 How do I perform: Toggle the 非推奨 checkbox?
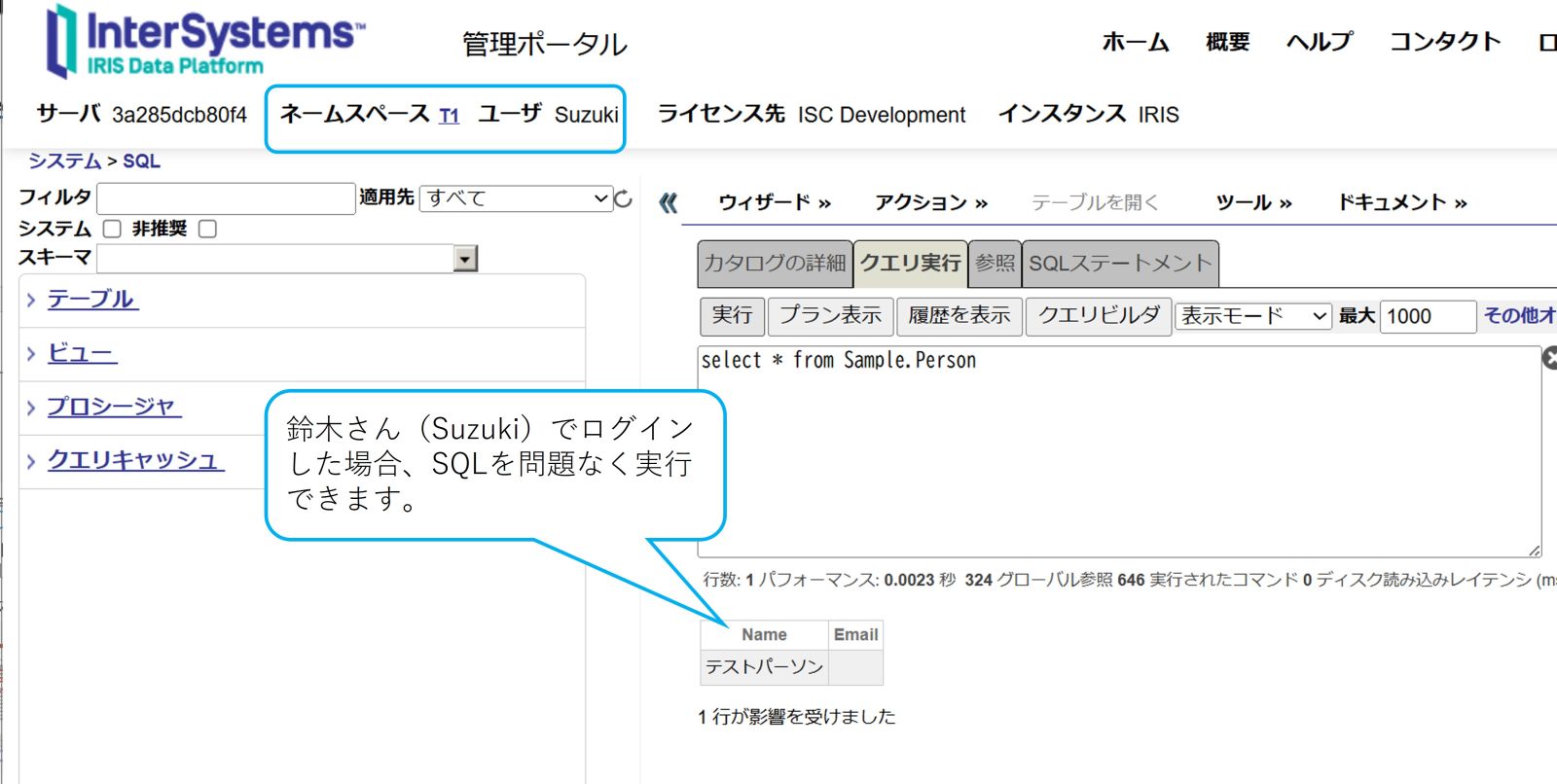(207, 229)
